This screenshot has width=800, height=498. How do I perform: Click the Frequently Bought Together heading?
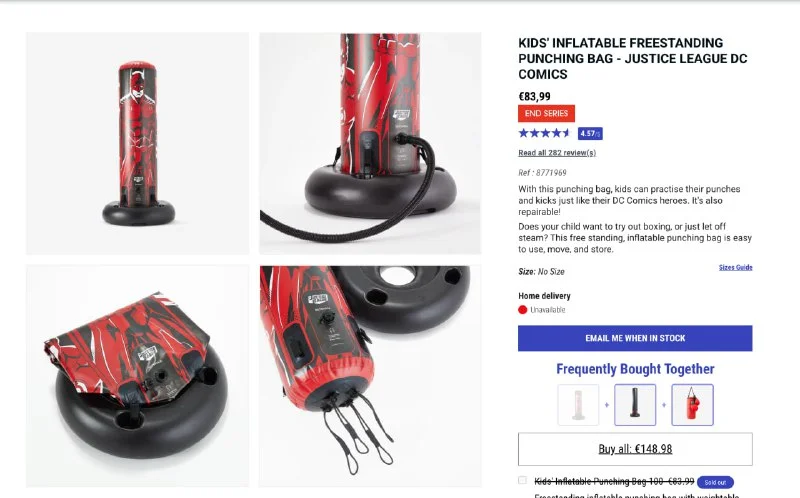click(635, 369)
